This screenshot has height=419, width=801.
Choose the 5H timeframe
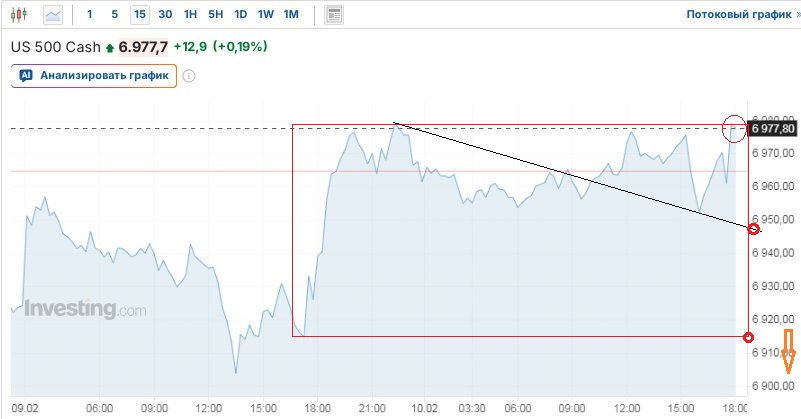coord(216,15)
